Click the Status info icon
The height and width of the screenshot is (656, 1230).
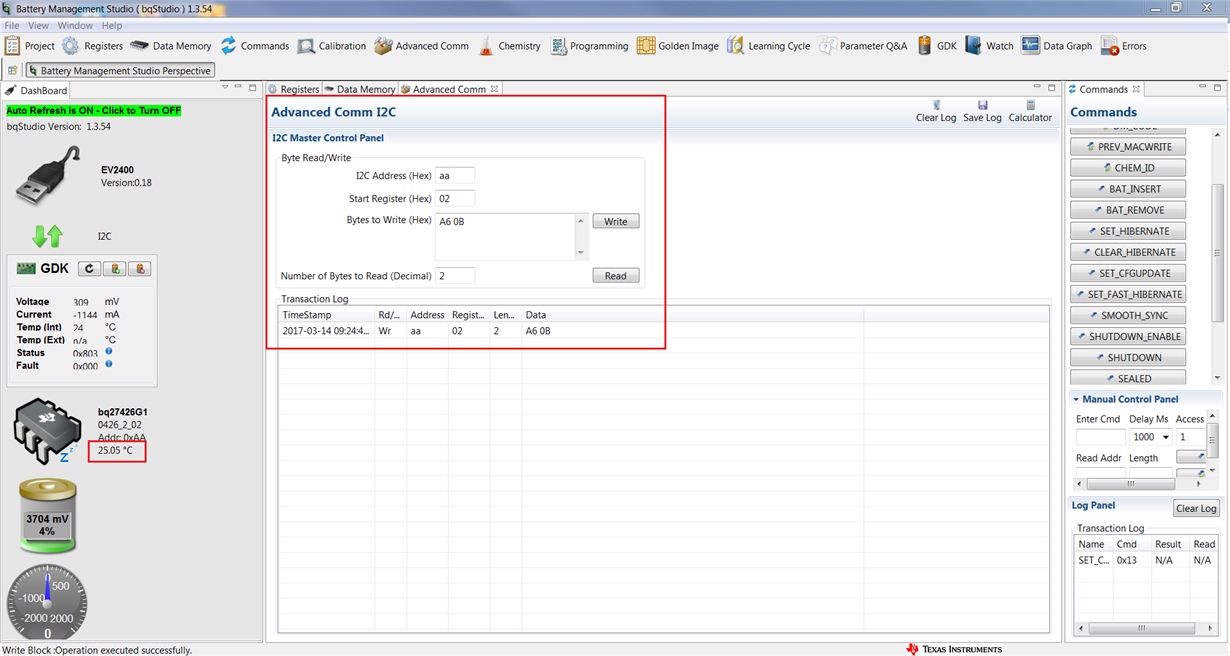click(108, 352)
